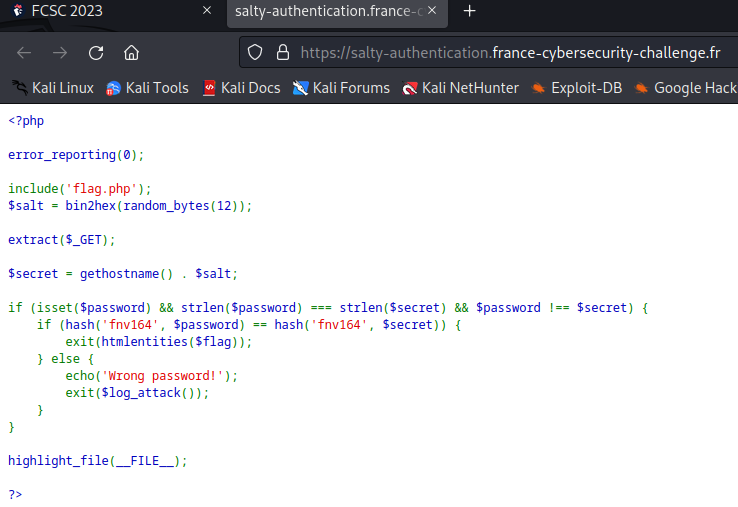Go to the browser home page

click(x=131, y=52)
